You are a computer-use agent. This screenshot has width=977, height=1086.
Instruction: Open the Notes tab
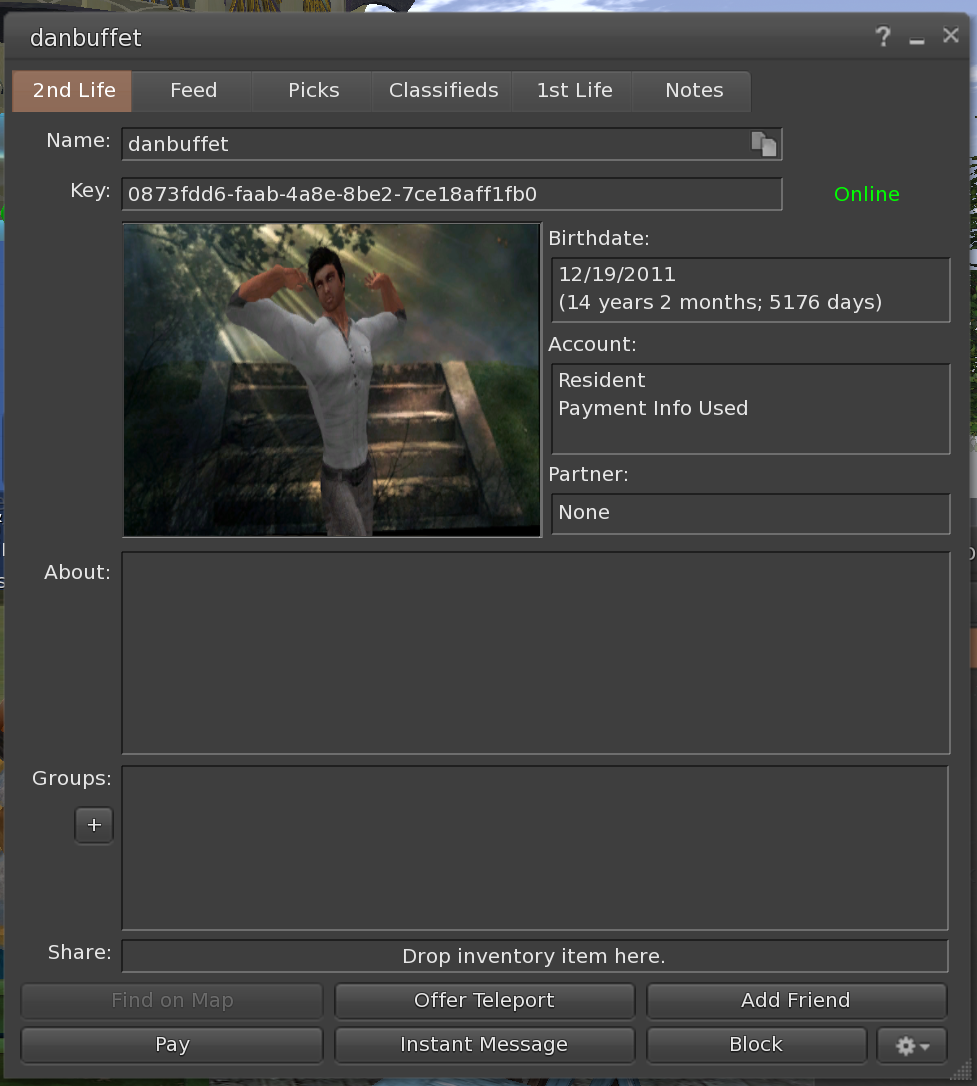click(x=693, y=90)
